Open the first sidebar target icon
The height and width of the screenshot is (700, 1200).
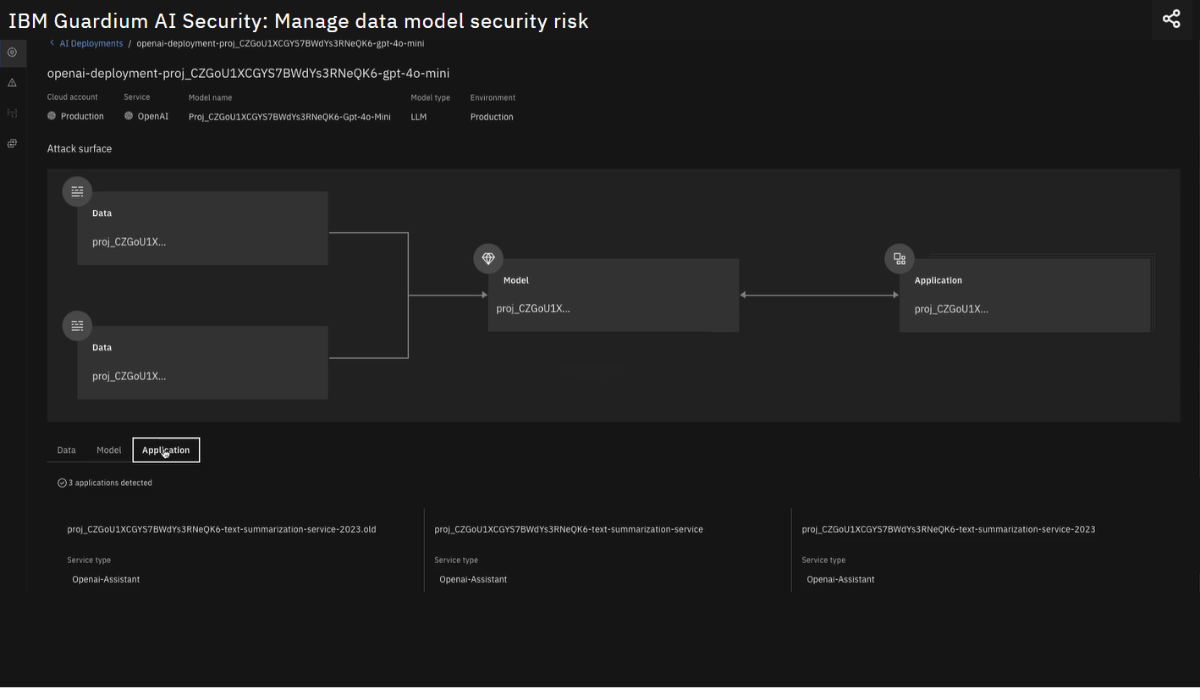click(x=12, y=52)
